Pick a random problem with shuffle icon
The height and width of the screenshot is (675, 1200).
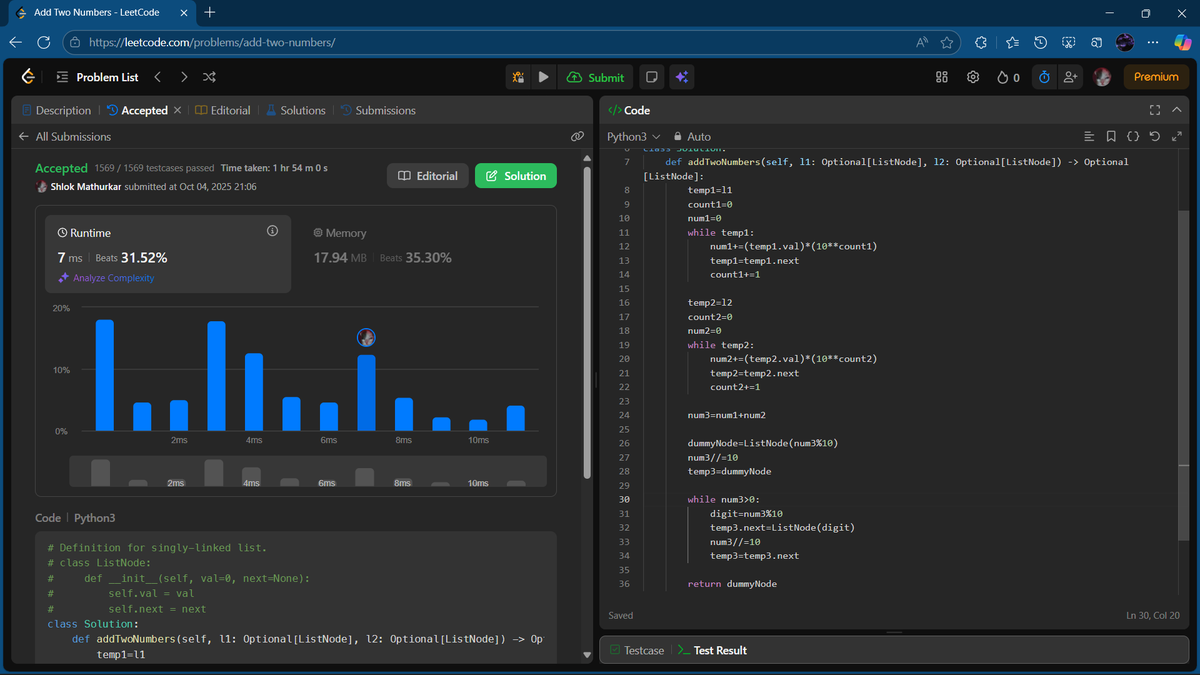click(209, 77)
